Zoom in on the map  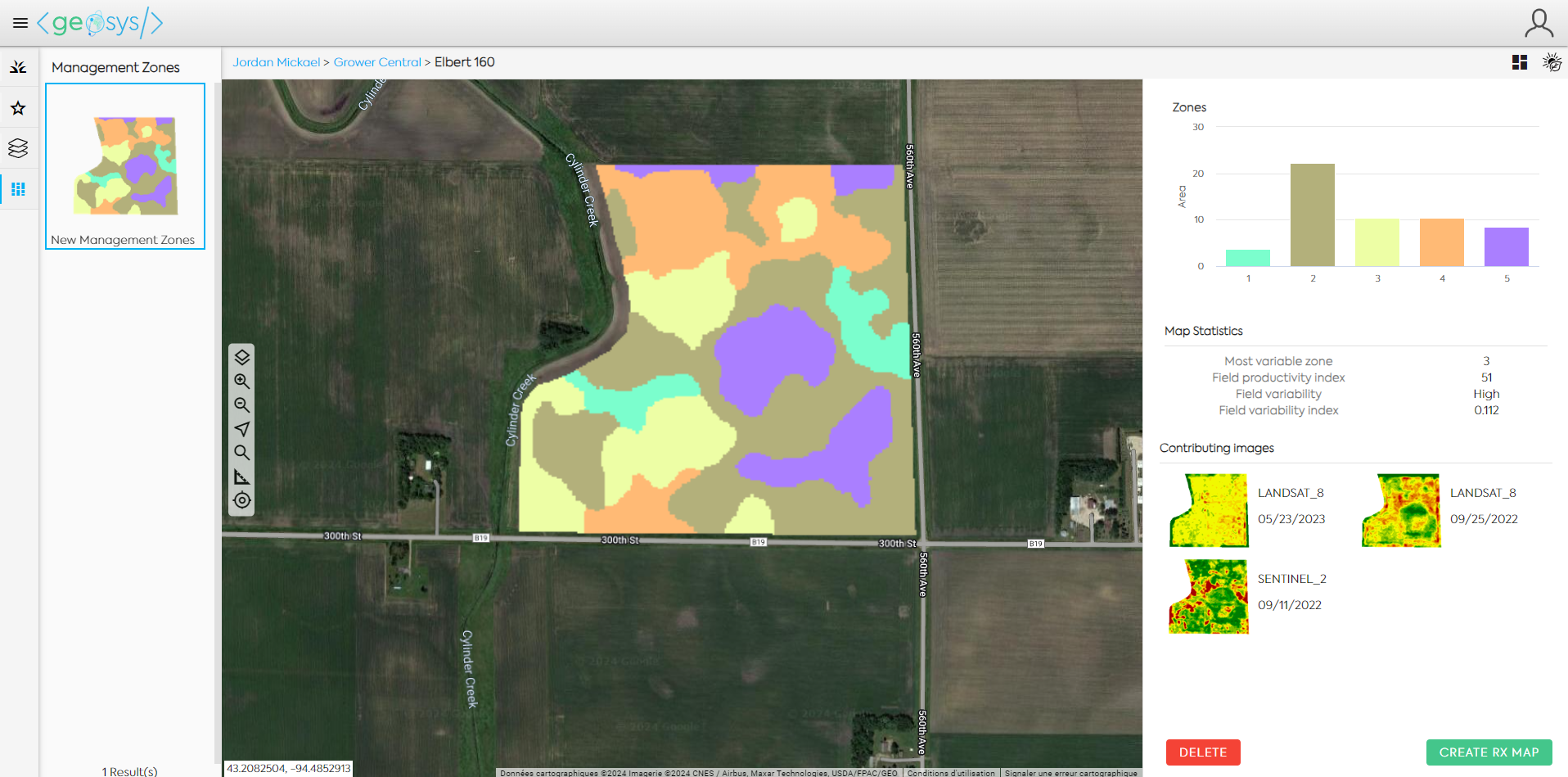click(x=242, y=382)
